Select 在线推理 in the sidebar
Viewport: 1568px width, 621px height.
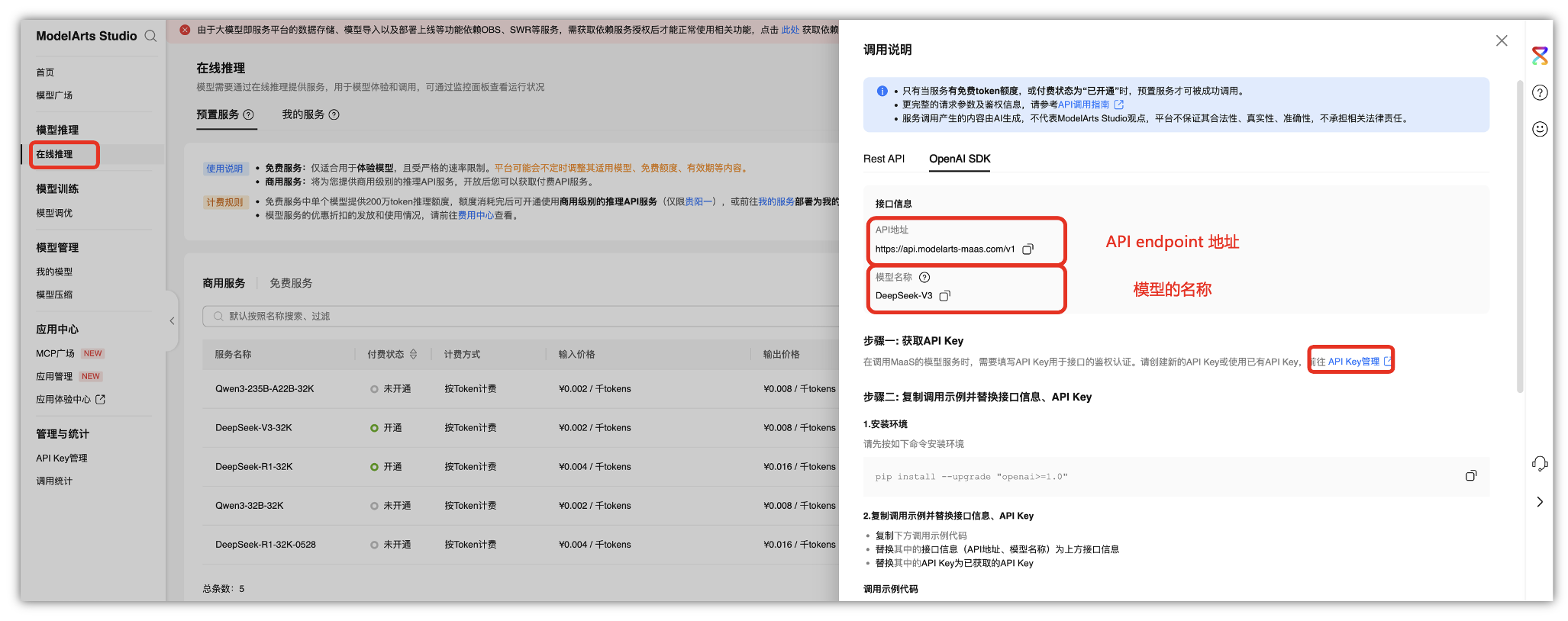coord(54,154)
